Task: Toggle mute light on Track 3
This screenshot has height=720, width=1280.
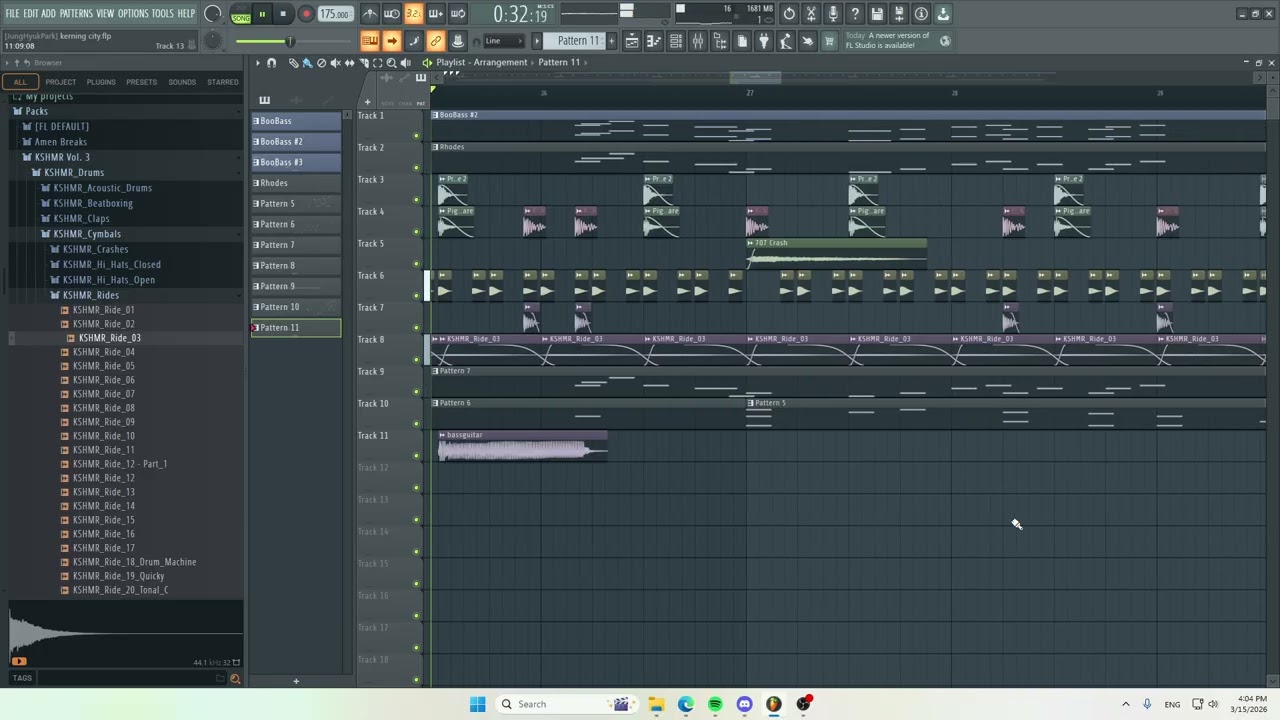Action: [x=417, y=199]
